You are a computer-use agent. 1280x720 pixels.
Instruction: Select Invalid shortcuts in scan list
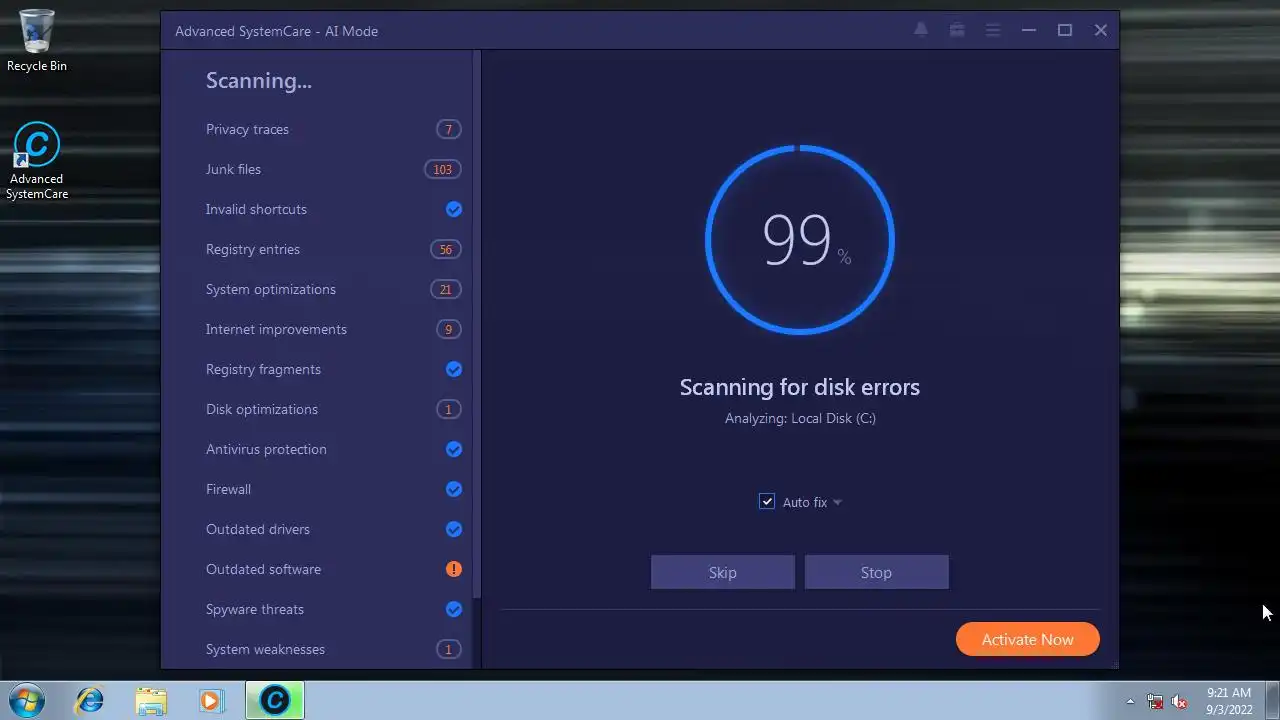click(x=256, y=209)
